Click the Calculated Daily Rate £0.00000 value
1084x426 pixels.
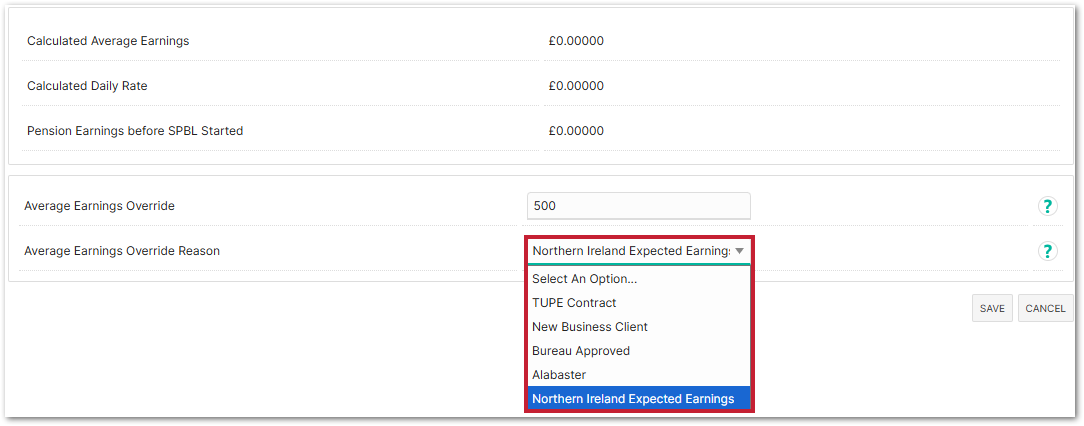click(576, 86)
